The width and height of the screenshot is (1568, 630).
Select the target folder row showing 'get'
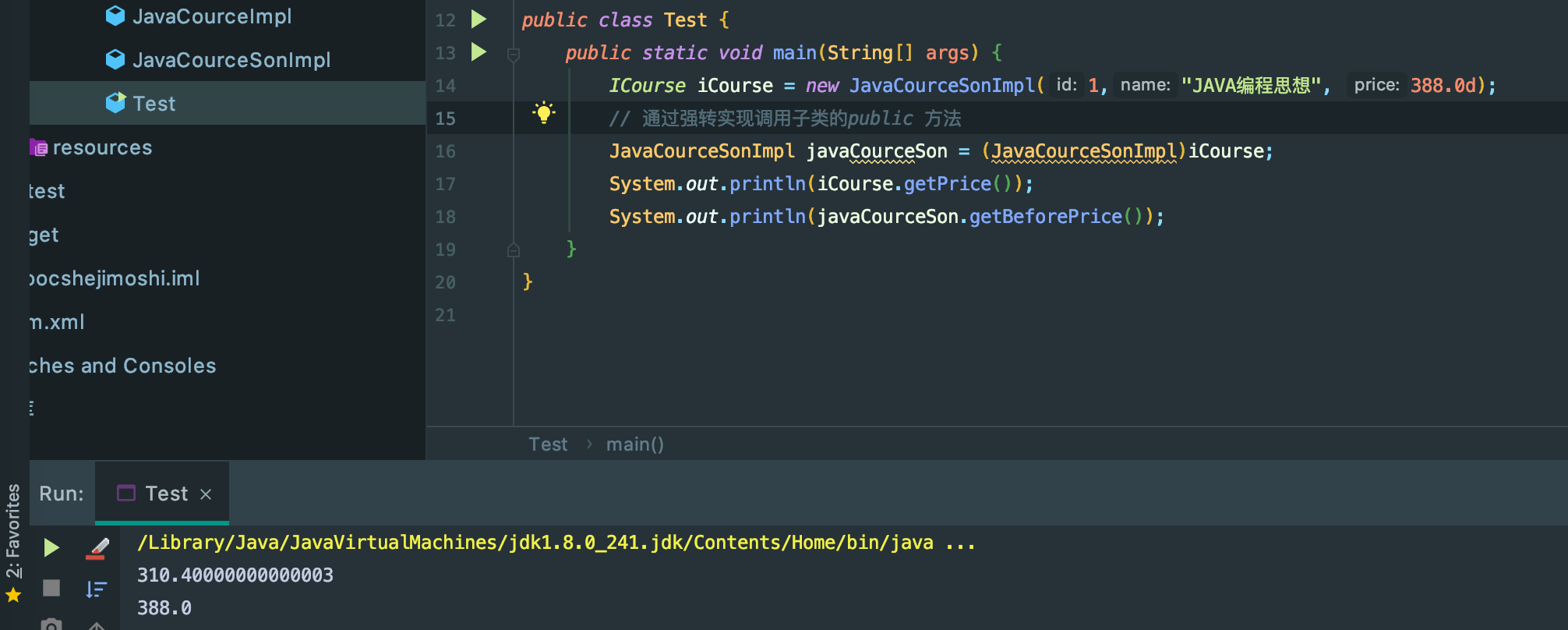[44, 235]
